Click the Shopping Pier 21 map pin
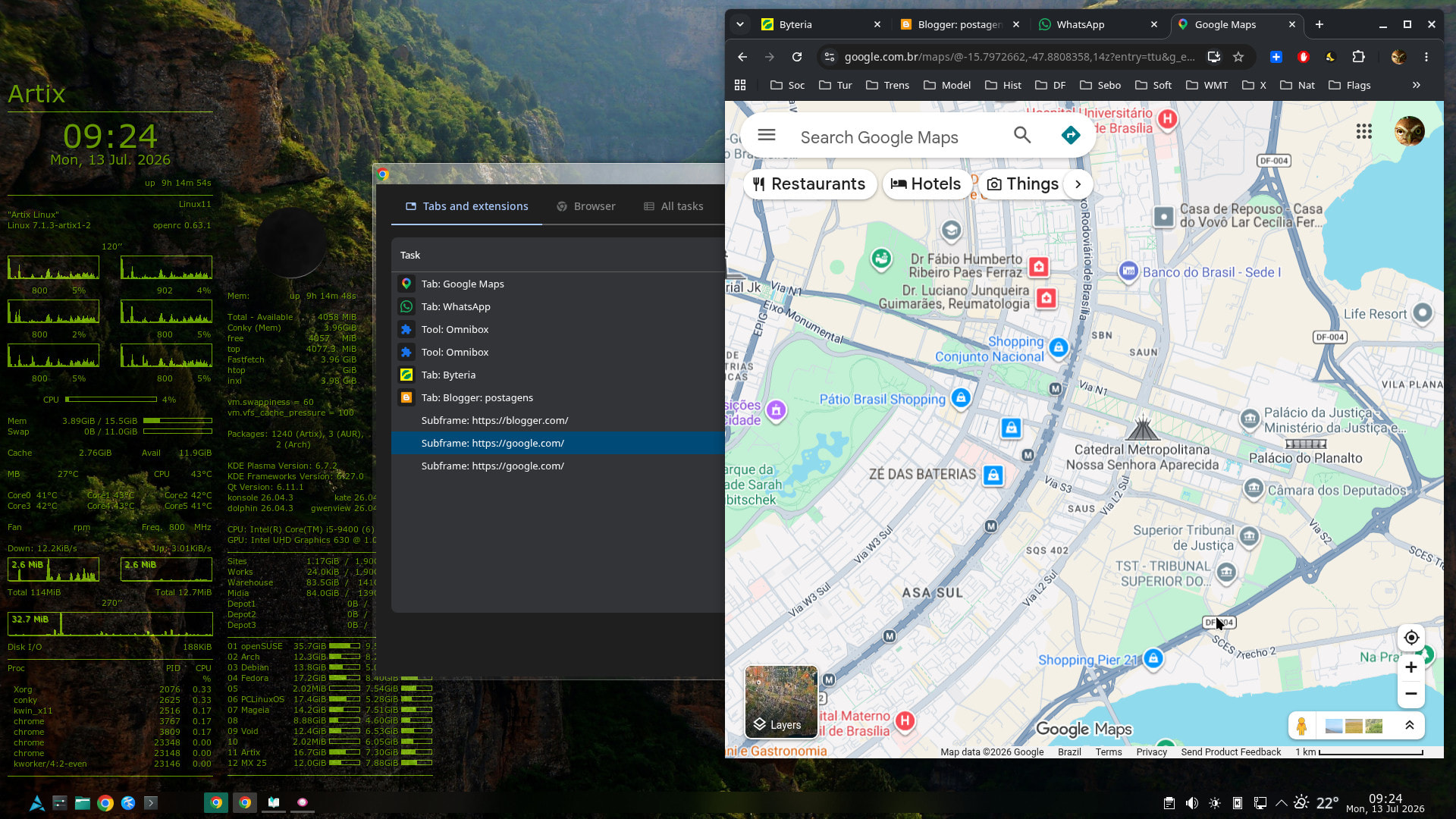1456x819 pixels. coord(1153,658)
